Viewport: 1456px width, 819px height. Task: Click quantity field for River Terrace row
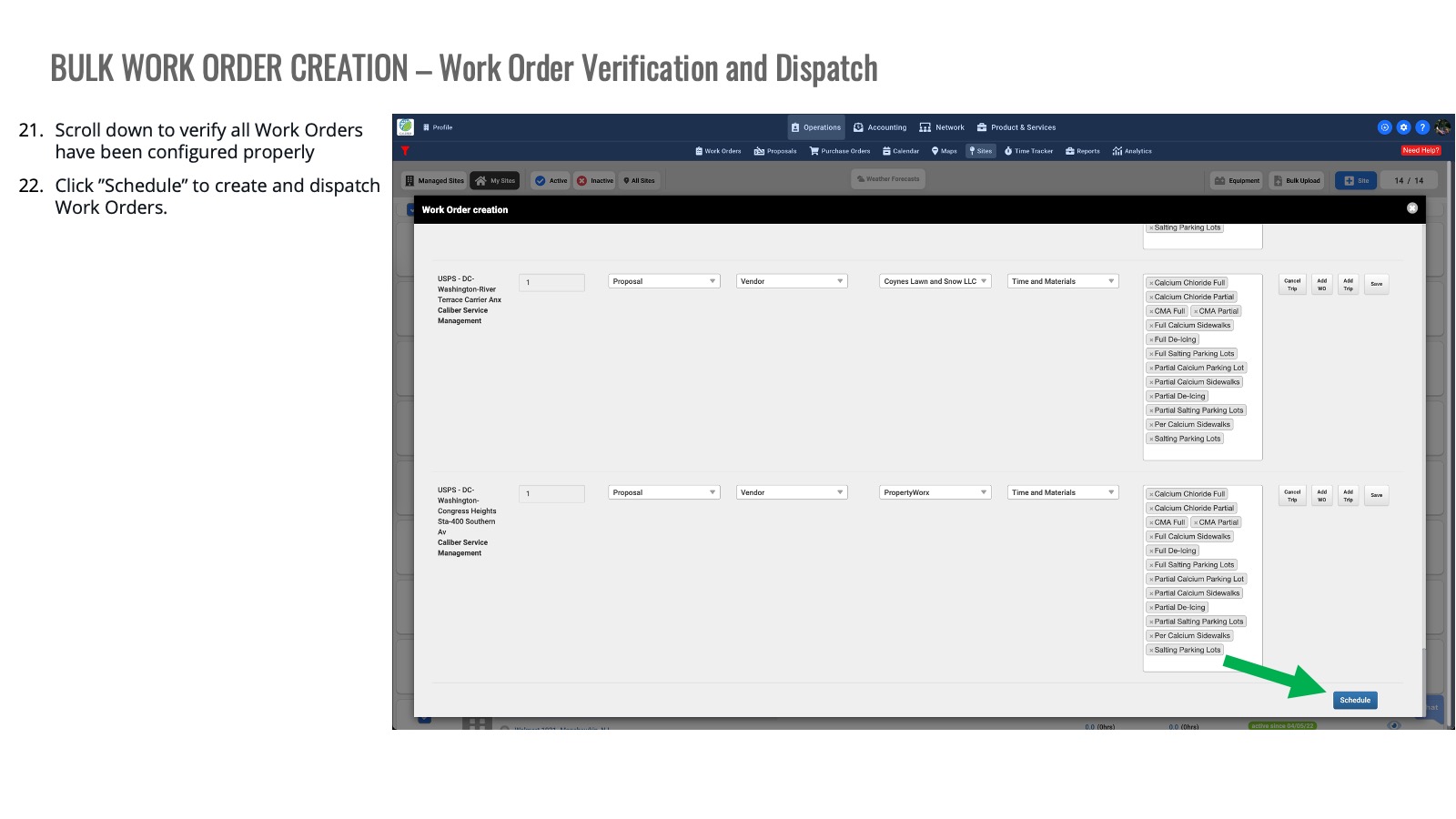pyautogui.click(x=551, y=283)
